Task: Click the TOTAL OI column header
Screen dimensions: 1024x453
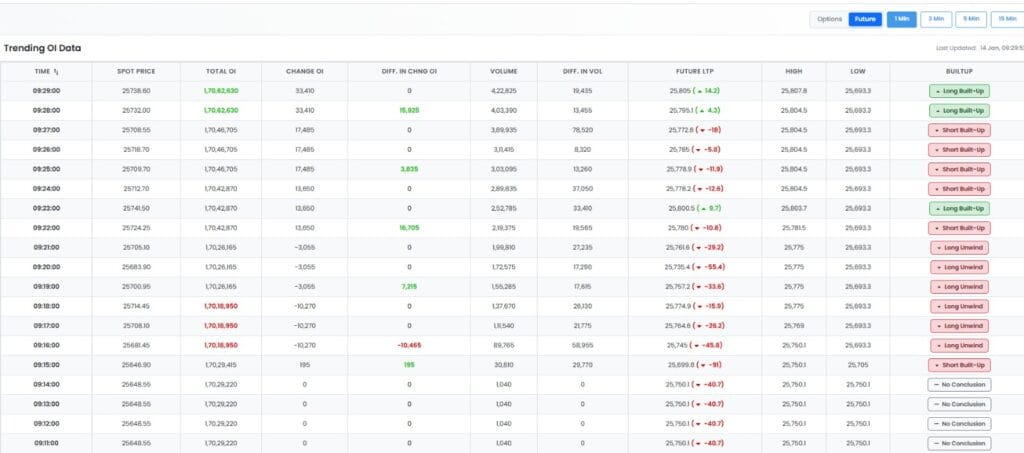Action: [x=220, y=71]
